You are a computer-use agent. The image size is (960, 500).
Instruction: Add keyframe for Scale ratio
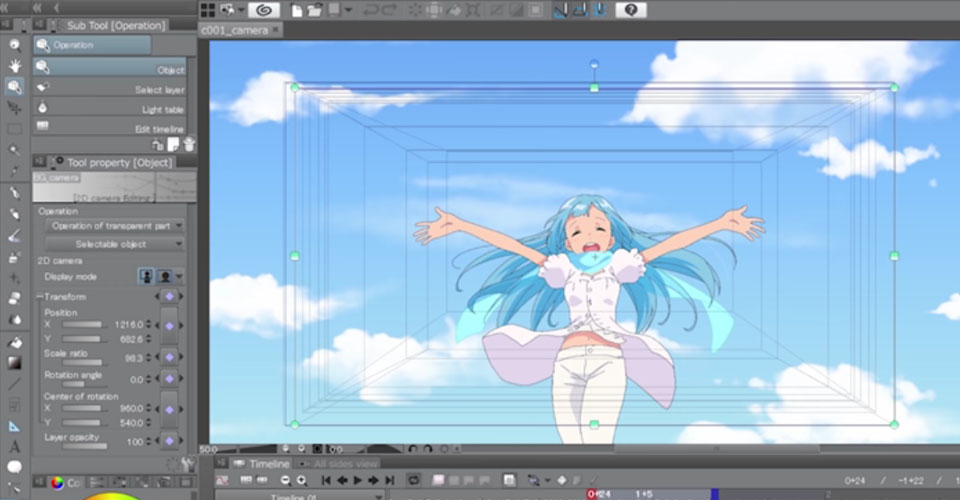[x=170, y=357]
